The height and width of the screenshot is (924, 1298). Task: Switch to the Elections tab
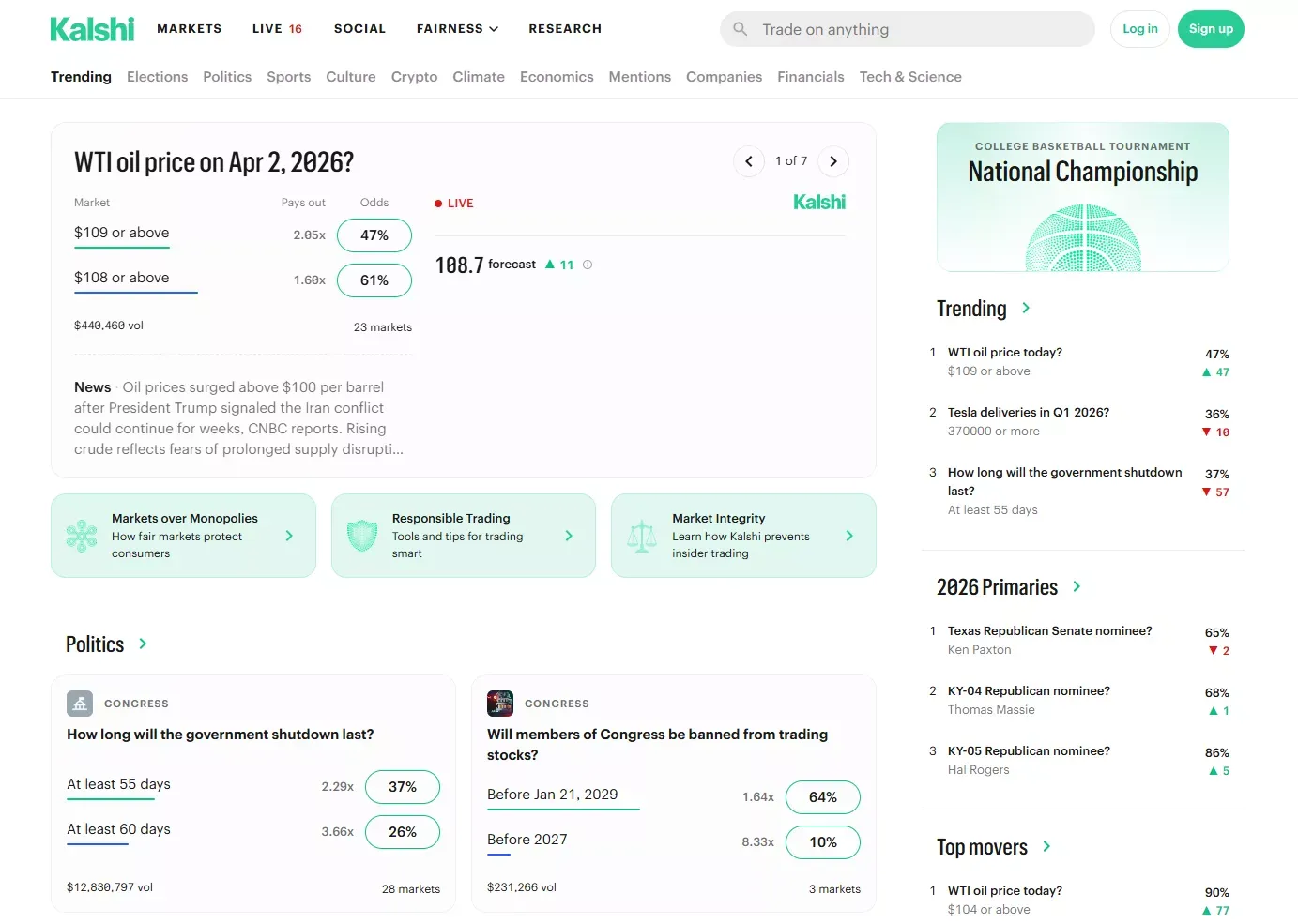click(157, 76)
